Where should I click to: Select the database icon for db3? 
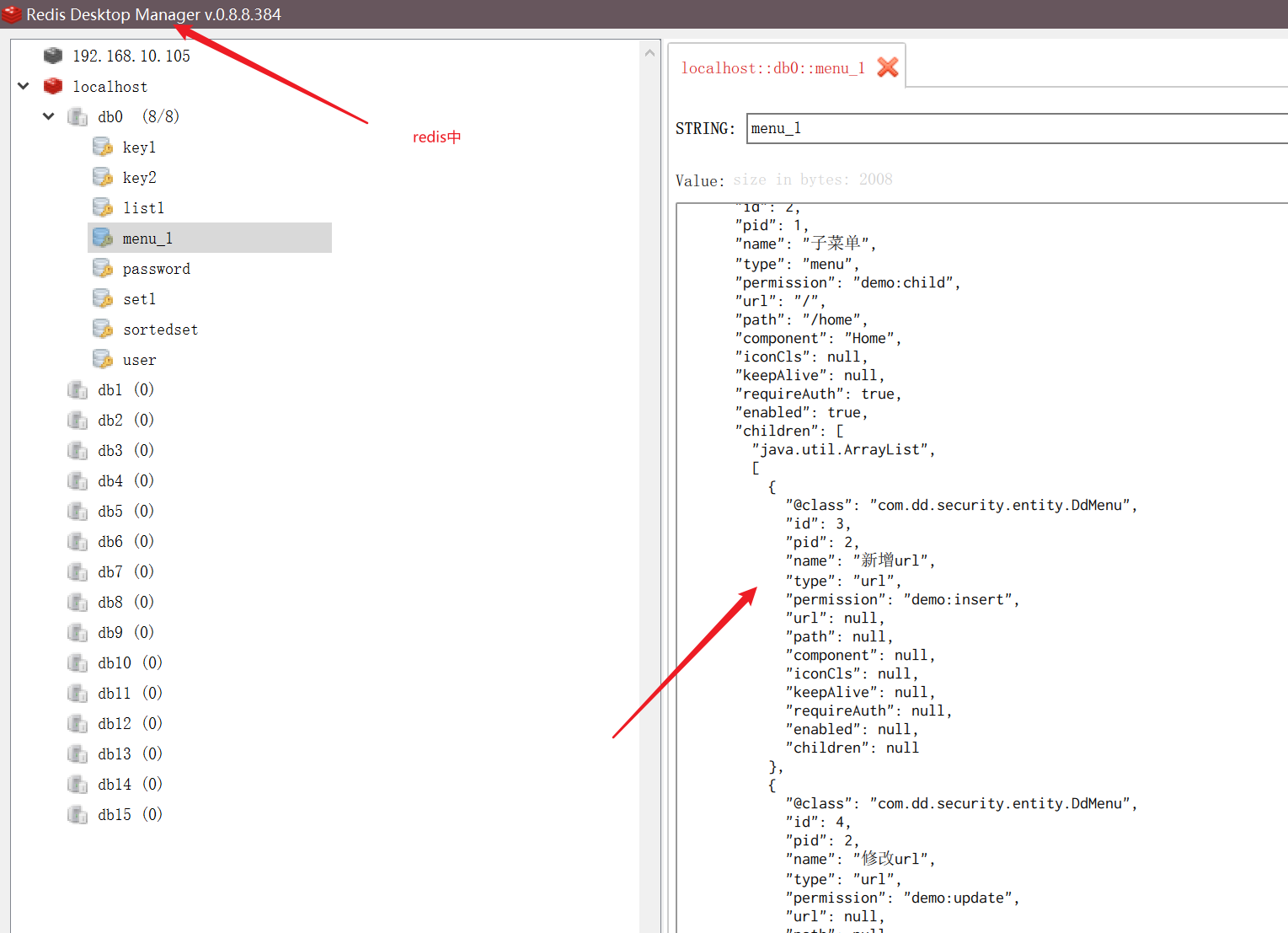(77, 450)
